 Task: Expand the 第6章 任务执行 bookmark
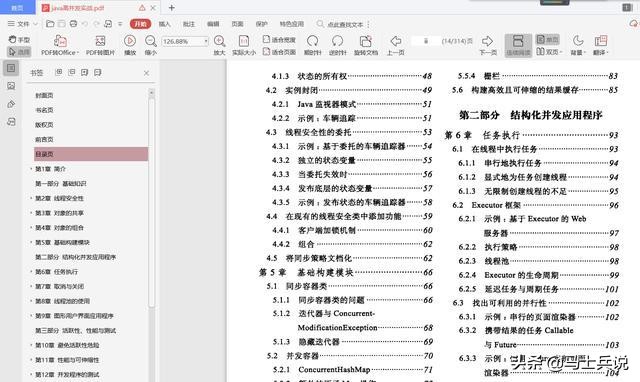coord(31,271)
